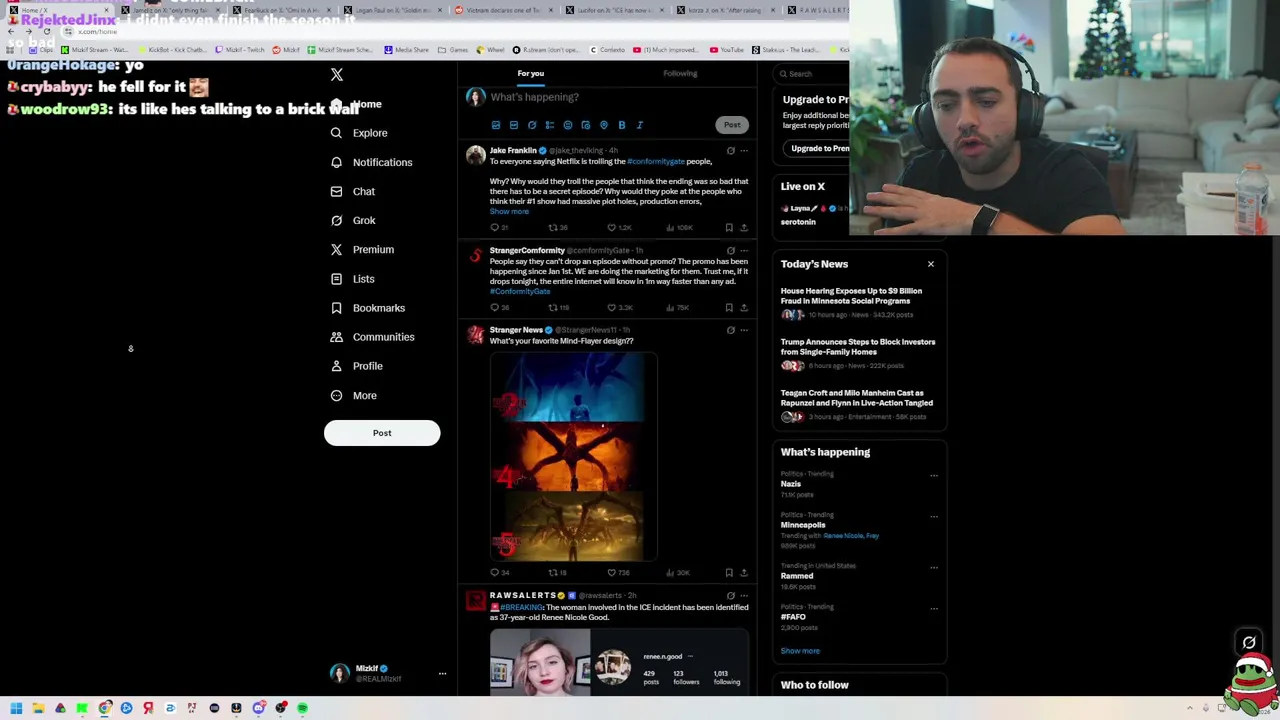This screenshot has width=1280, height=720.
Task: Open Lists from the sidebar
Action: point(352,279)
